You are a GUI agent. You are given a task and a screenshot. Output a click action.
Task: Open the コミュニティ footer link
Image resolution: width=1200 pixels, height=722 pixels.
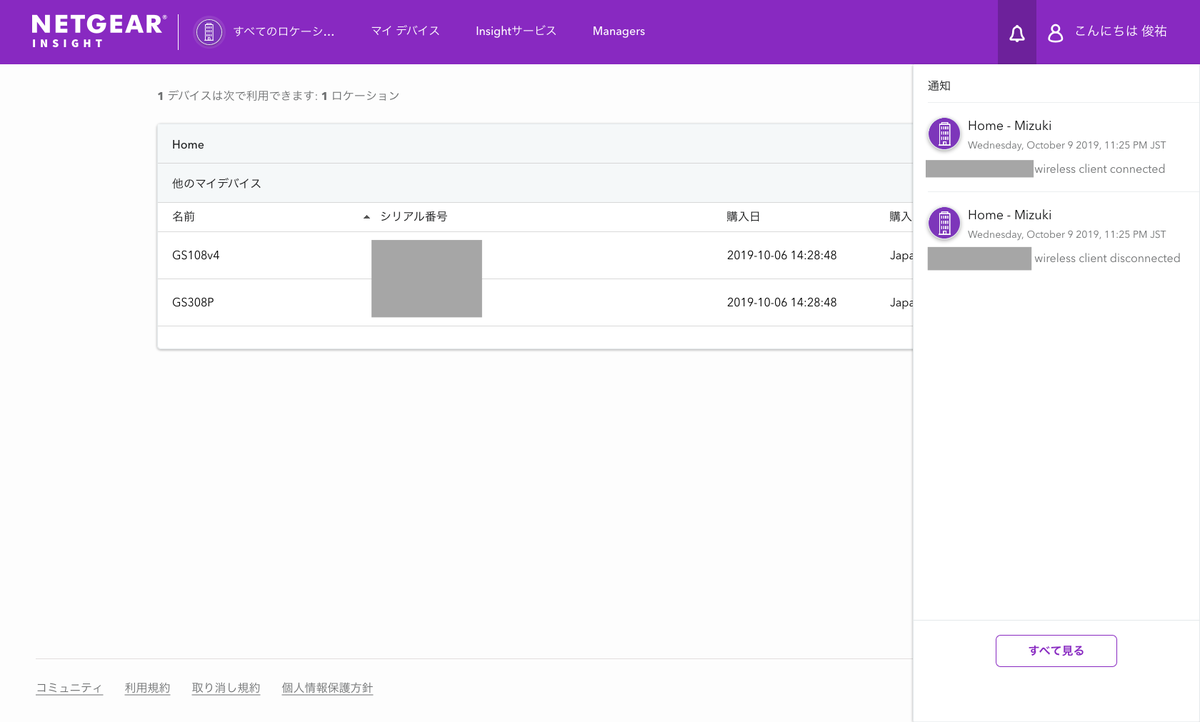point(69,688)
